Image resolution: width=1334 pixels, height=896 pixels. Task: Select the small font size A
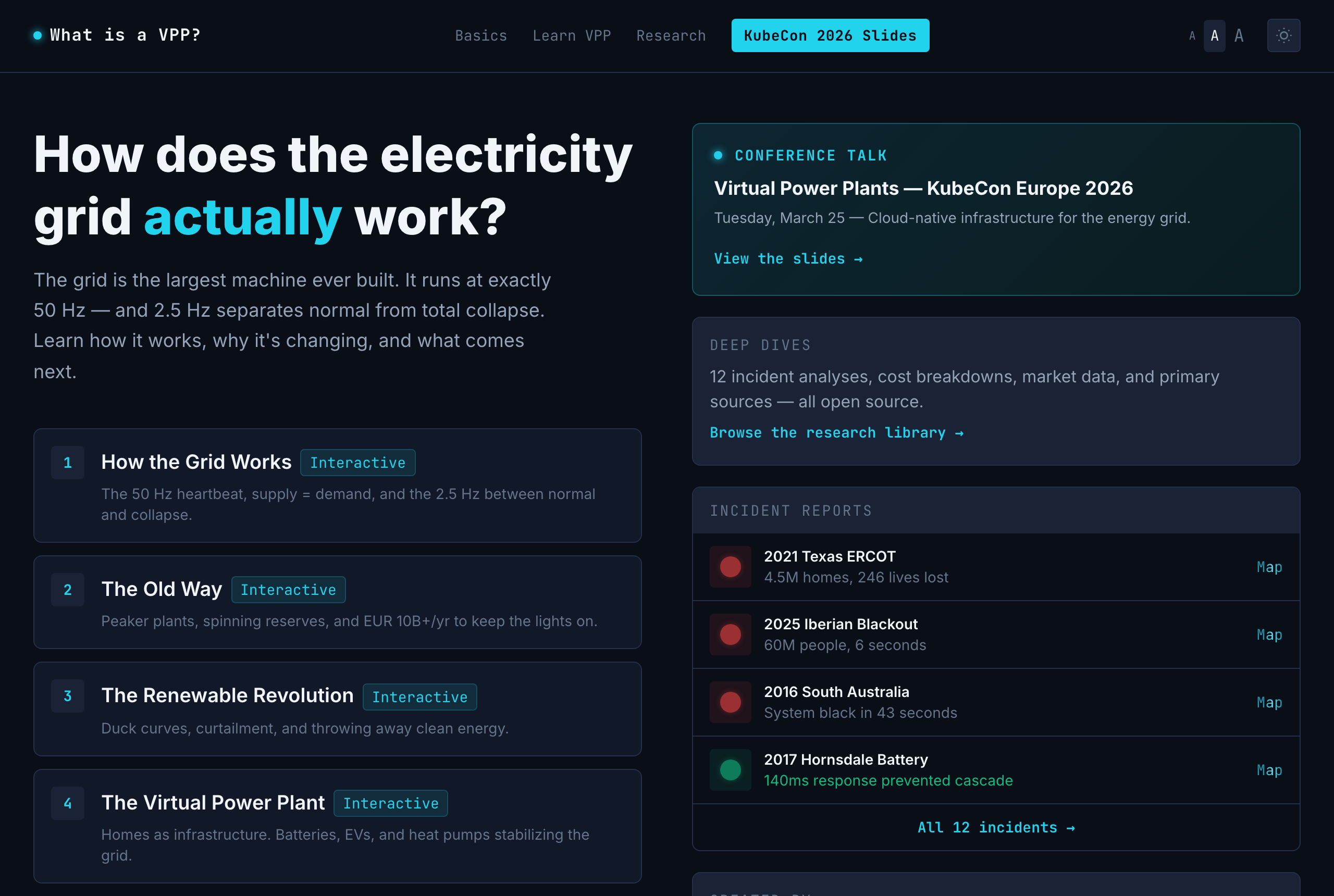pos(1192,36)
